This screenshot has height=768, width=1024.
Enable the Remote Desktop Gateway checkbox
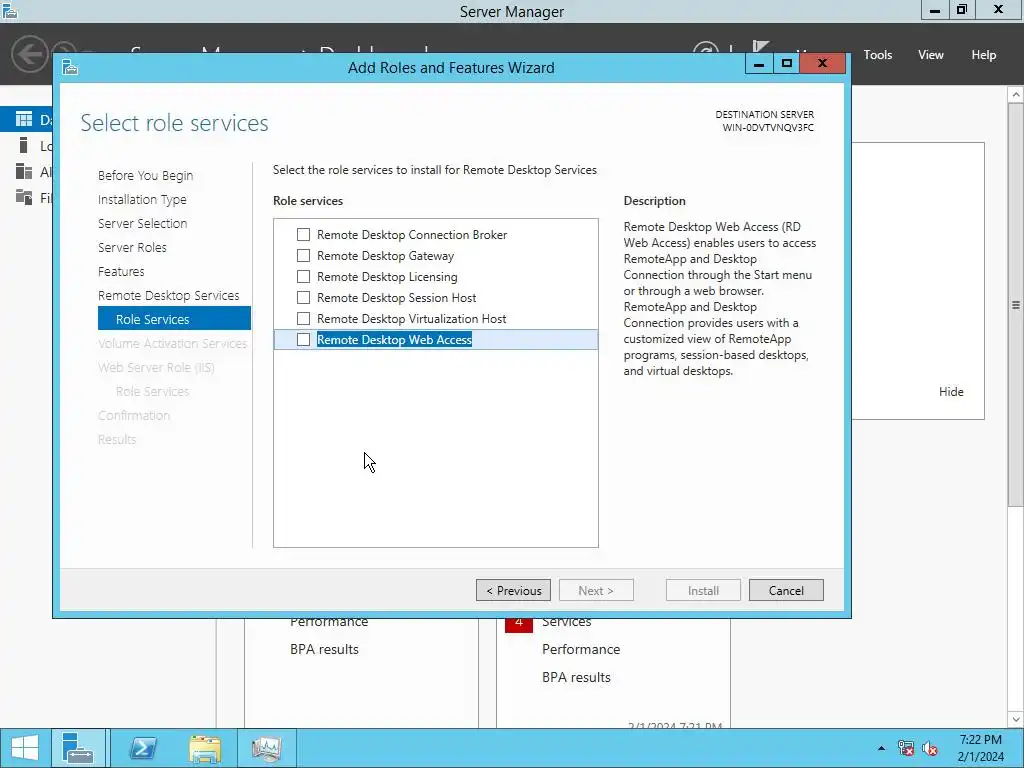pos(303,255)
